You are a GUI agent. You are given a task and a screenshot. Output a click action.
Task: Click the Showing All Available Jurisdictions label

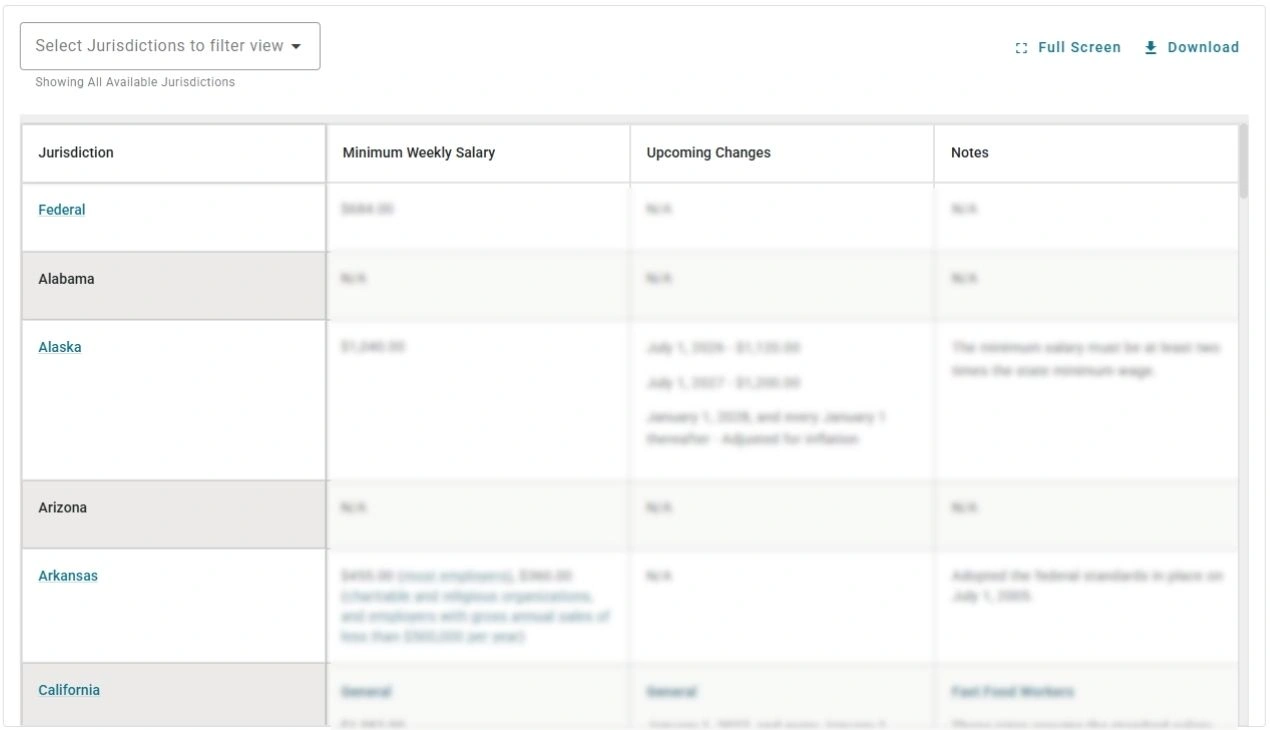pos(133,82)
